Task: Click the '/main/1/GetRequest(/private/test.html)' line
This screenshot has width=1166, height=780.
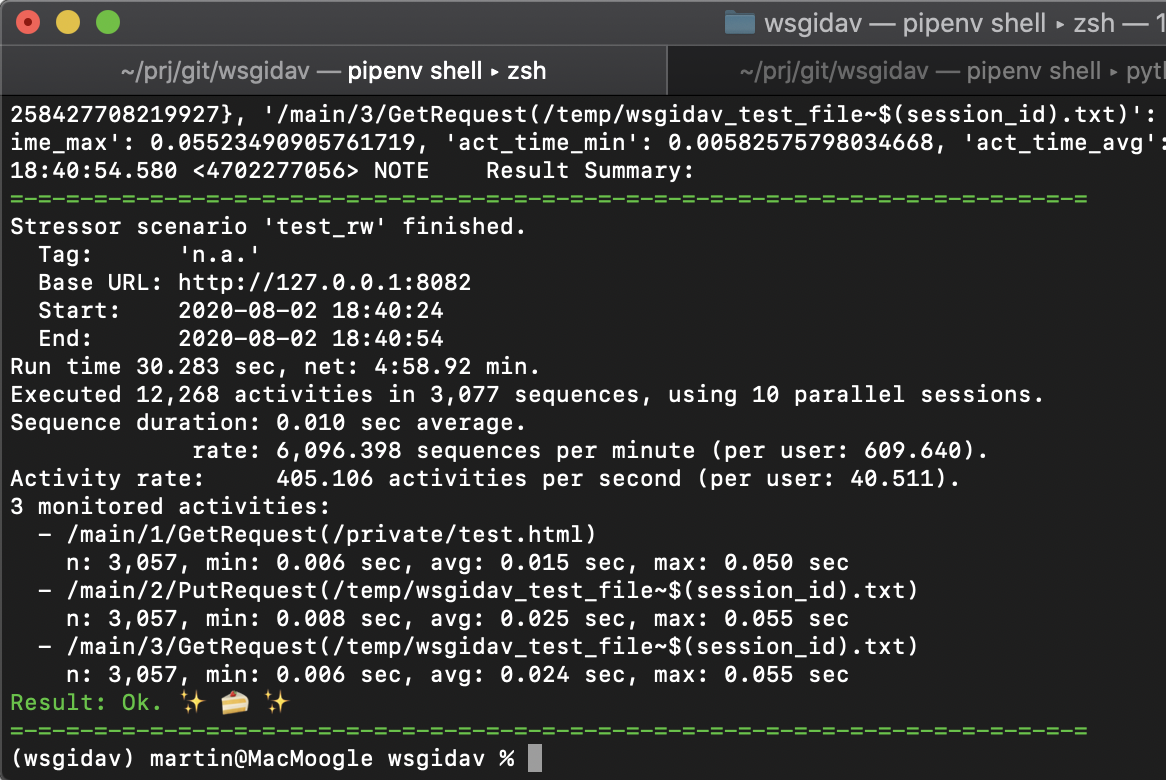Action: (x=332, y=535)
